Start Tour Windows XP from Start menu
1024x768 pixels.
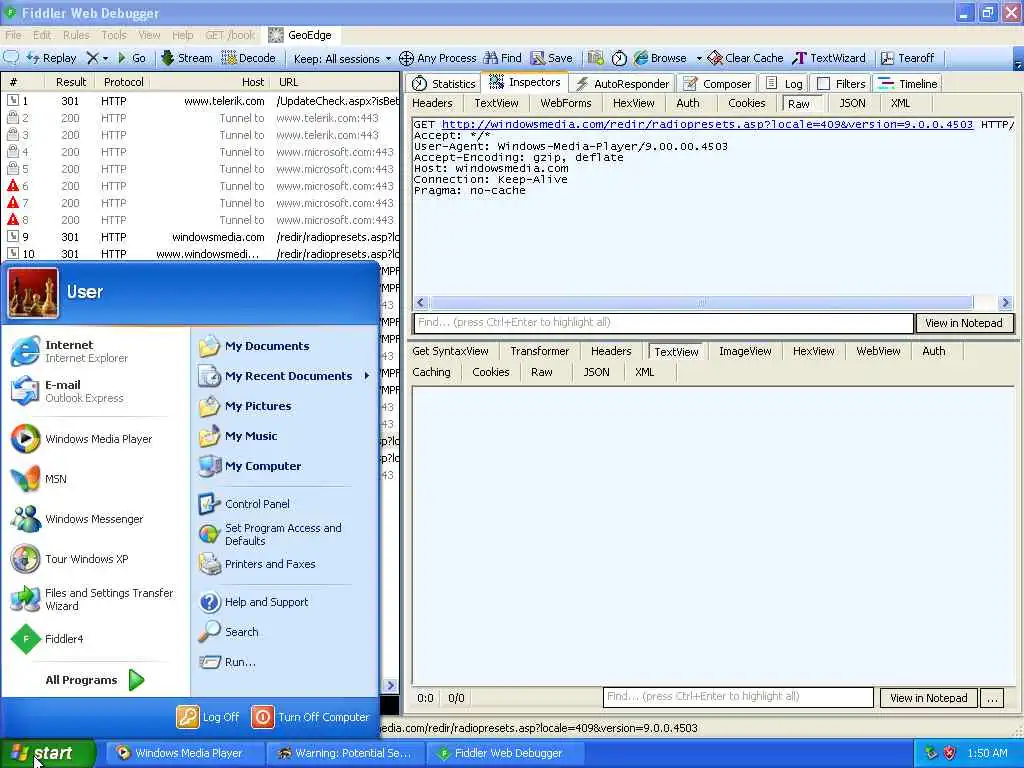(93, 559)
